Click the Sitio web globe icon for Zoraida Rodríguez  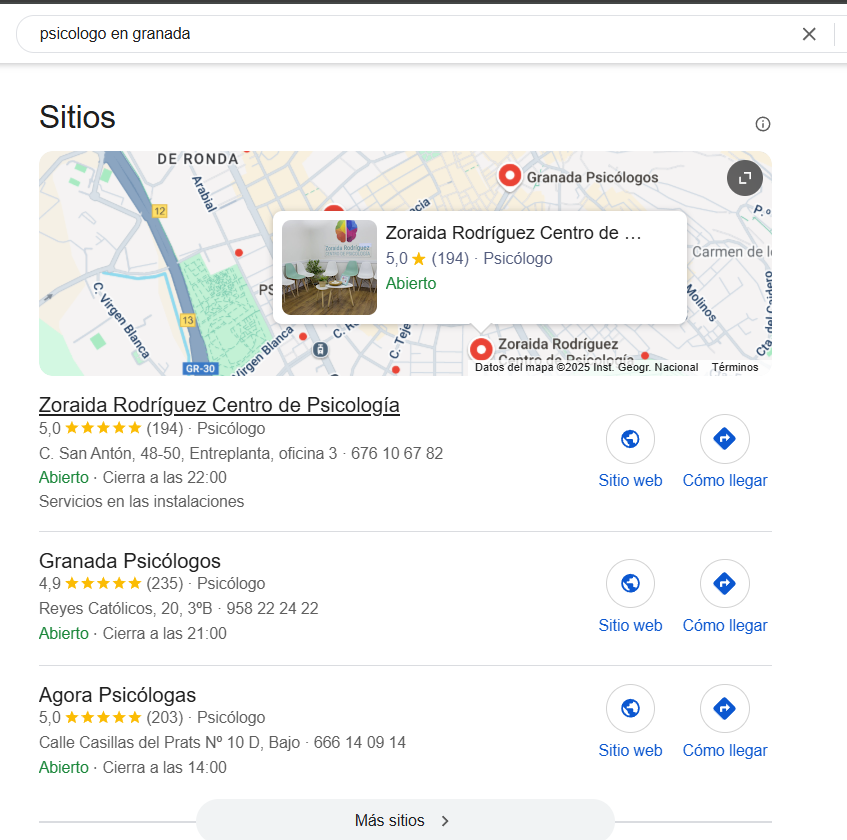click(x=630, y=439)
